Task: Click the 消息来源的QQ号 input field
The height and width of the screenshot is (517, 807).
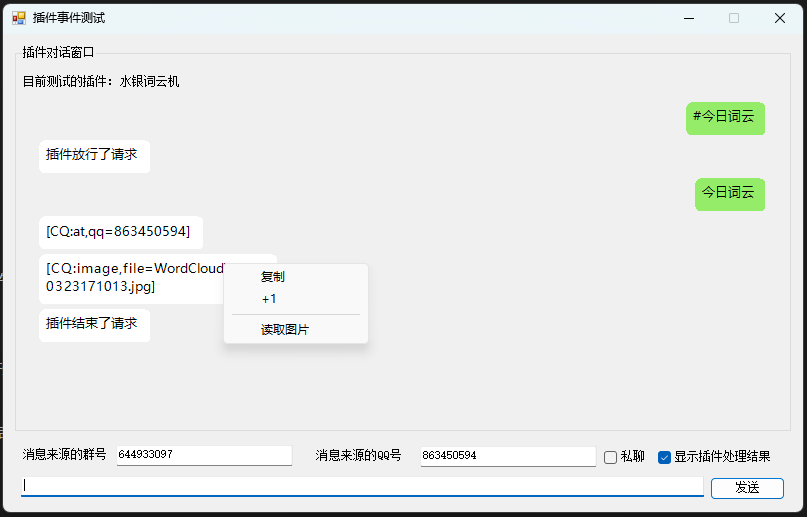Action: 507,456
